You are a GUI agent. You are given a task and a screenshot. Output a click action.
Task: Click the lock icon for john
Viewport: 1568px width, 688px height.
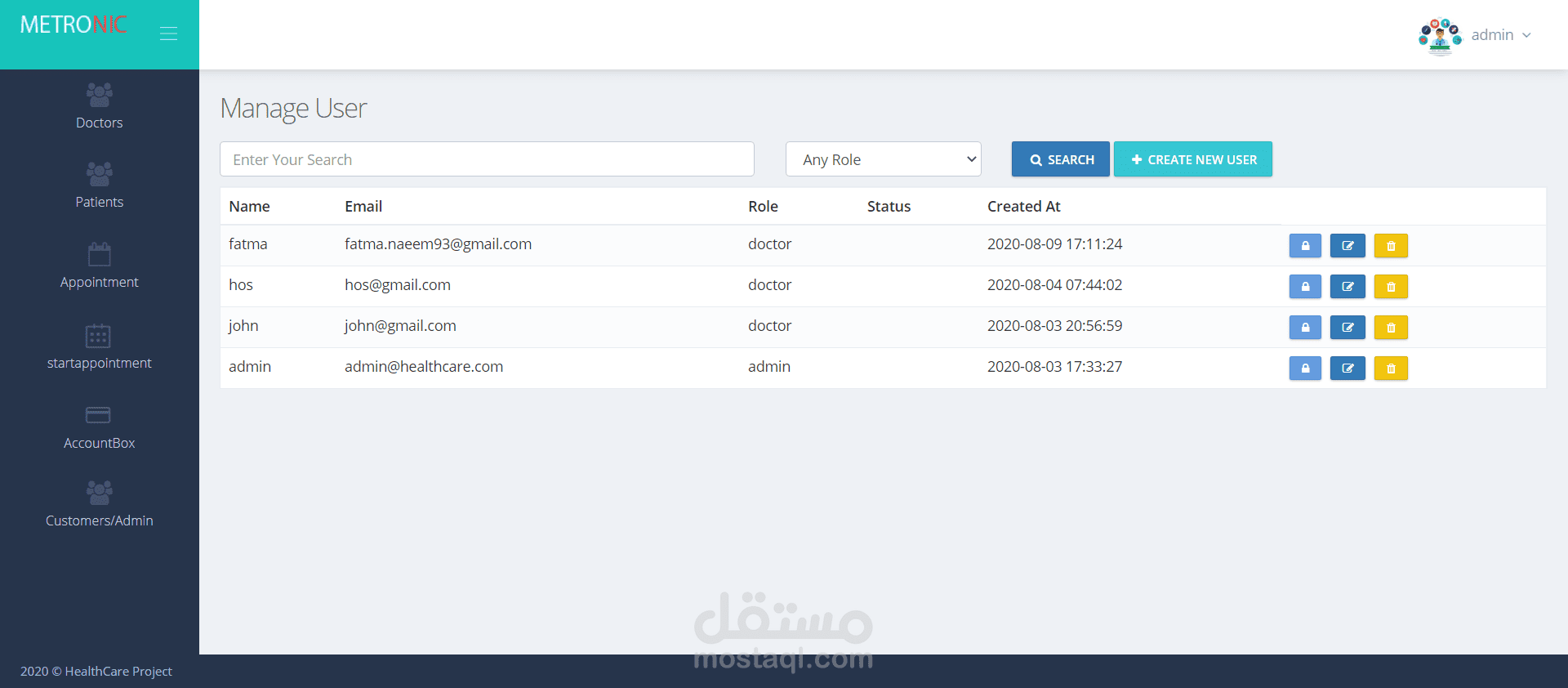point(1305,328)
